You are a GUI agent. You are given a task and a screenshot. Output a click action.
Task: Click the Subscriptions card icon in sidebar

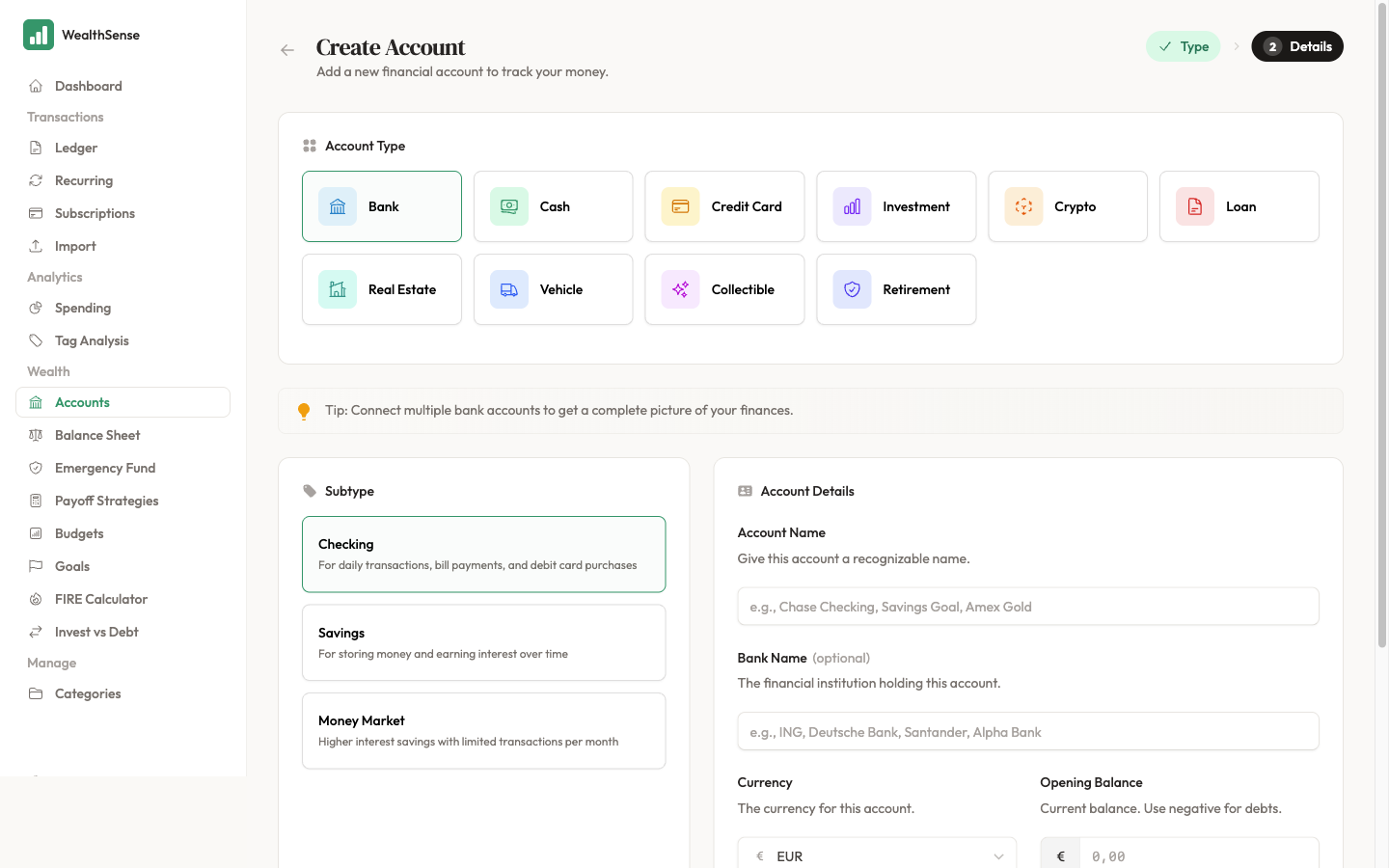pyautogui.click(x=36, y=213)
